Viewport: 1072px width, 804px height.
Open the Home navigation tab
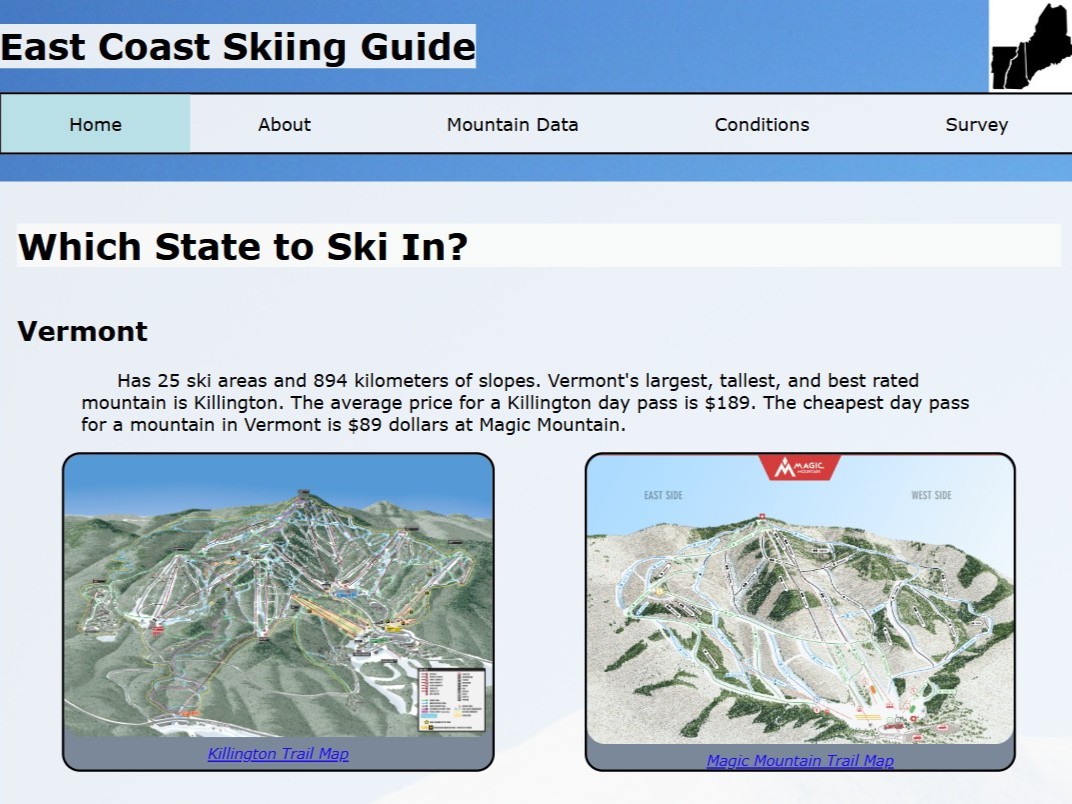tap(96, 124)
